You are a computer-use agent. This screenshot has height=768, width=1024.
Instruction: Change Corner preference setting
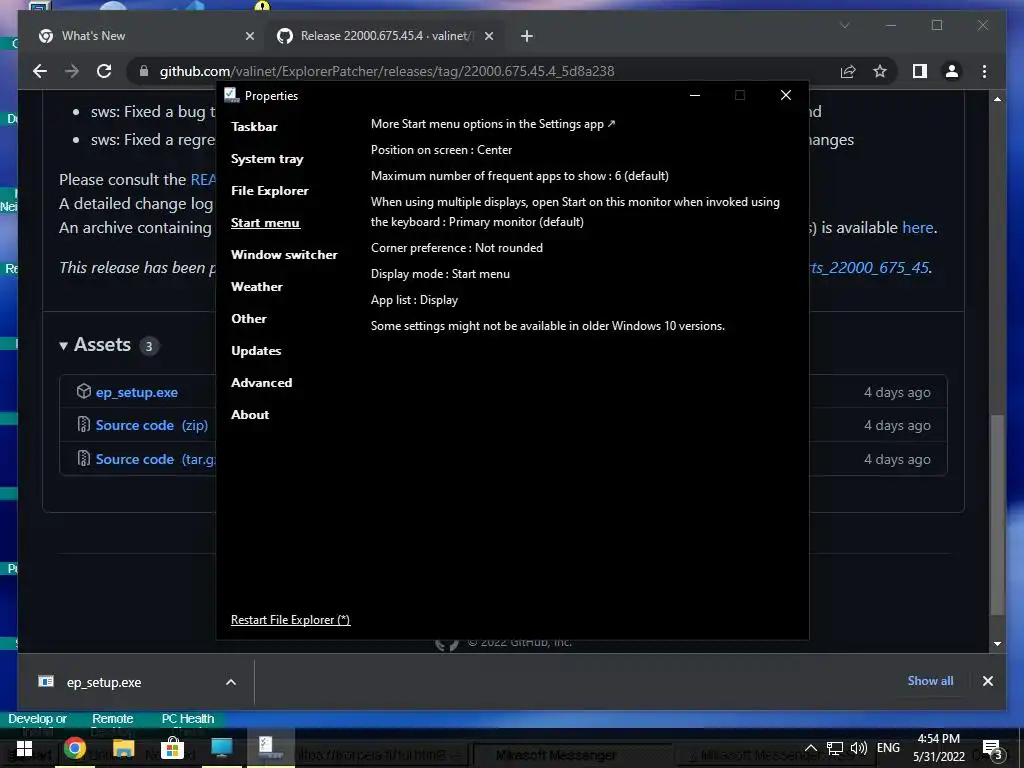(457, 248)
